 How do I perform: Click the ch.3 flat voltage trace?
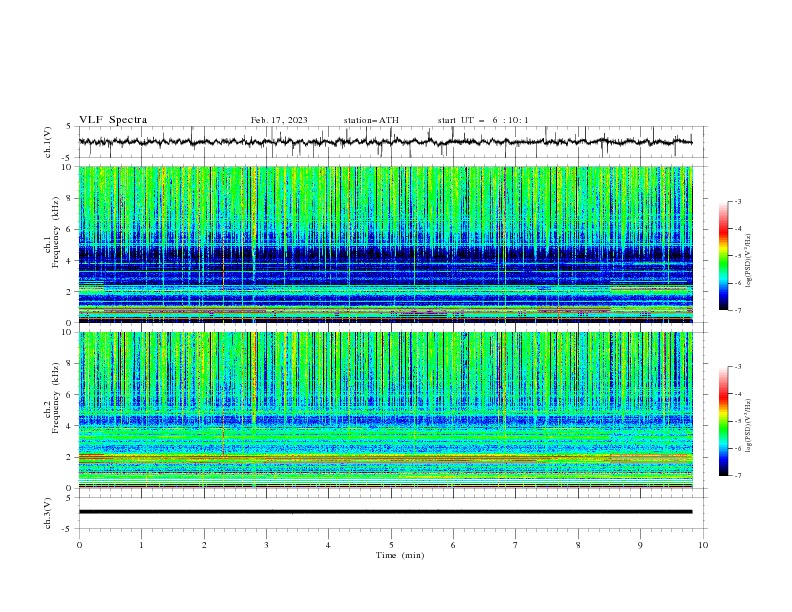pos(386,512)
